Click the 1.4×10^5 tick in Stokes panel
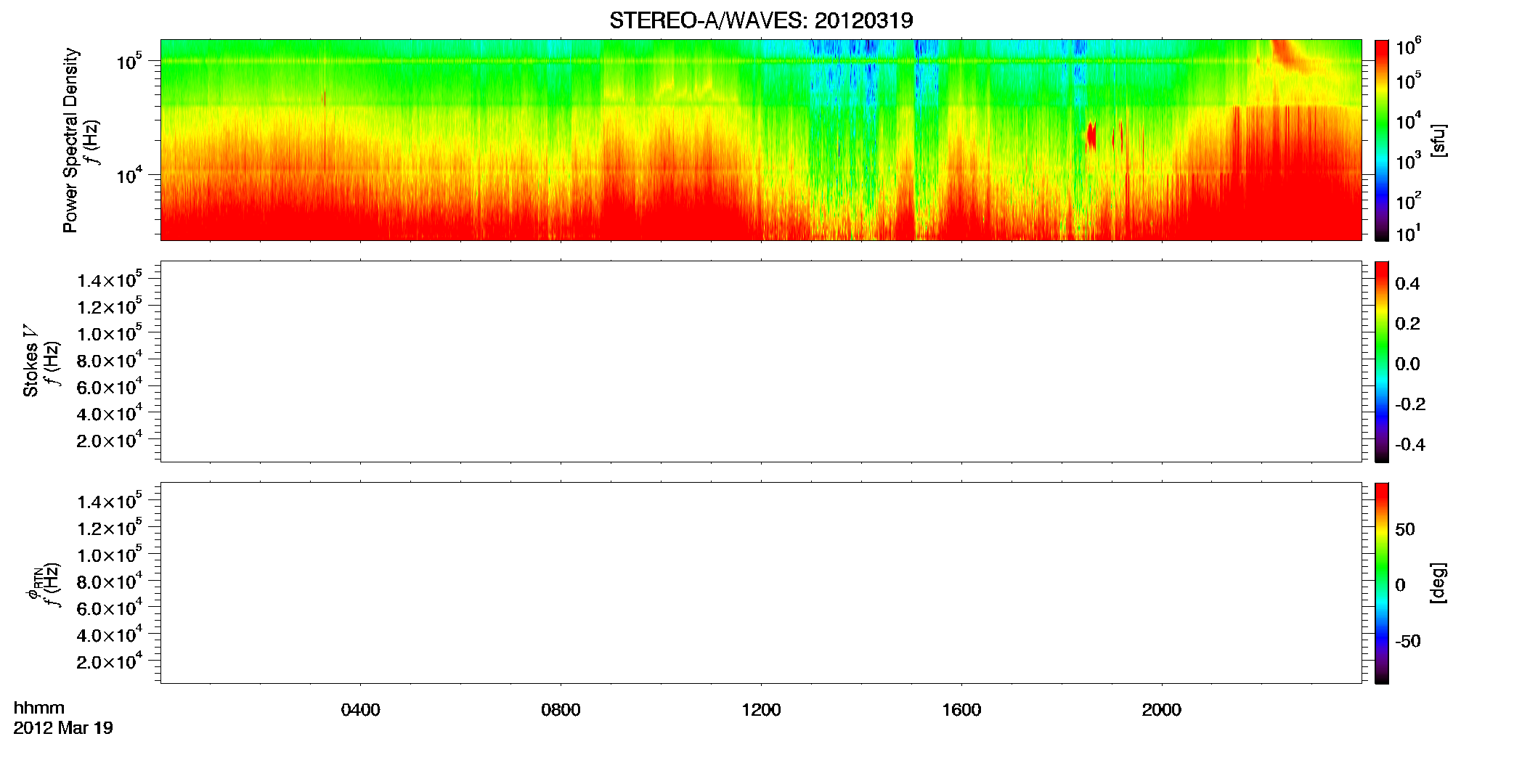The image size is (1522, 784). [x=110, y=280]
